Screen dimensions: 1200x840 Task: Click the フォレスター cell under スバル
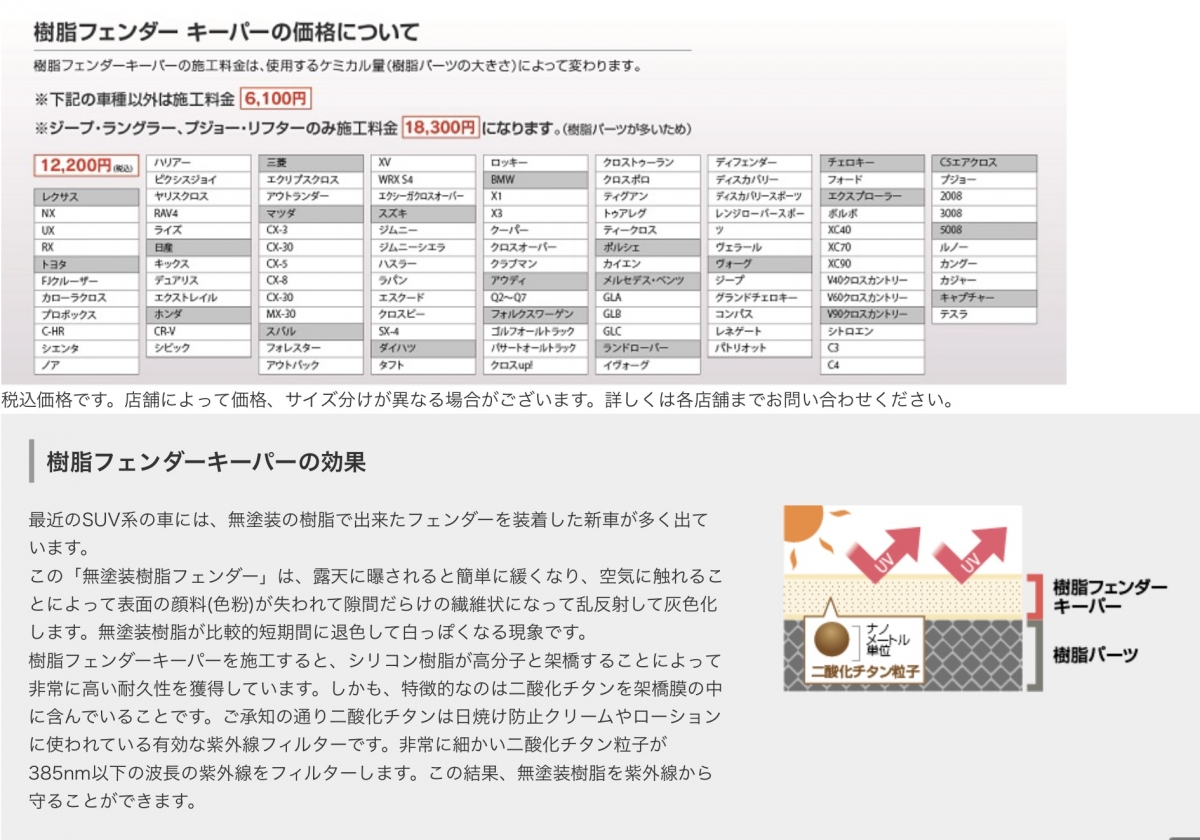click(x=310, y=348)
